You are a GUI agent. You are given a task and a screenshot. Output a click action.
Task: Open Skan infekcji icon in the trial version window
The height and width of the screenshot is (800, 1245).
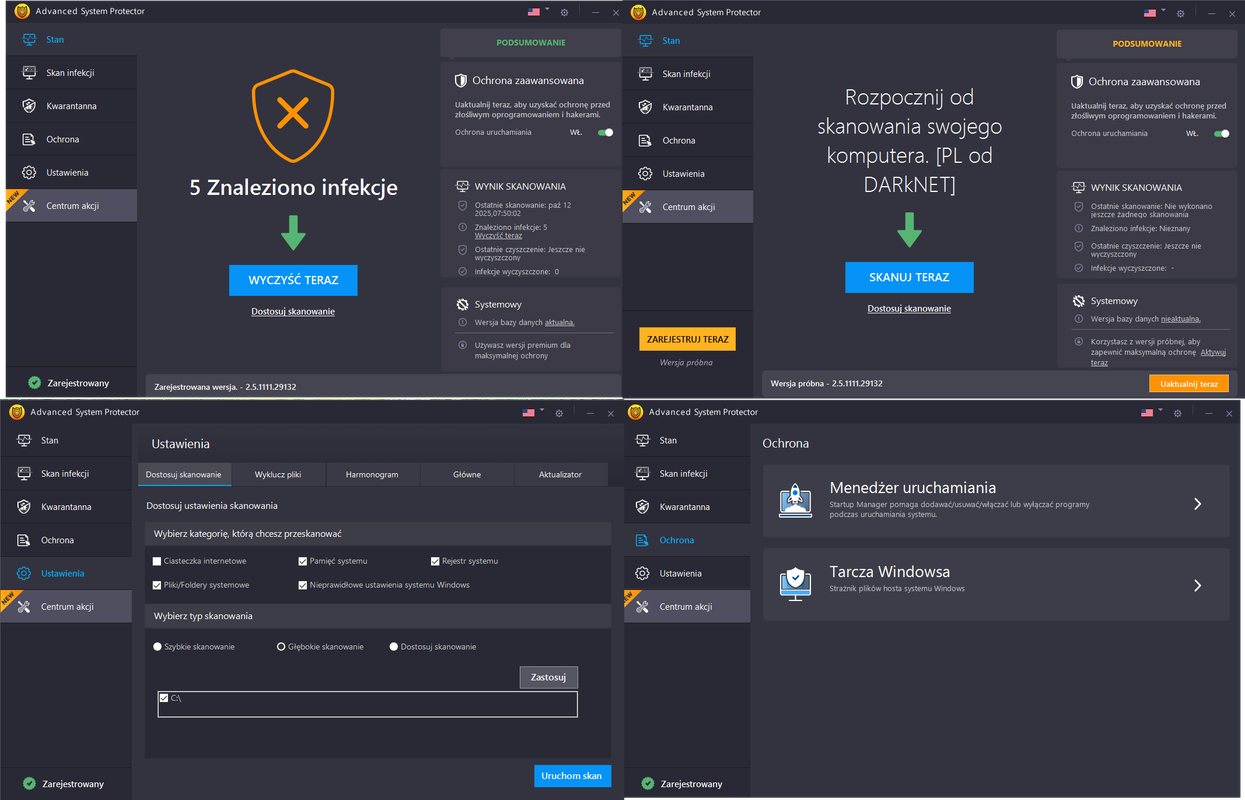point(645,74)
